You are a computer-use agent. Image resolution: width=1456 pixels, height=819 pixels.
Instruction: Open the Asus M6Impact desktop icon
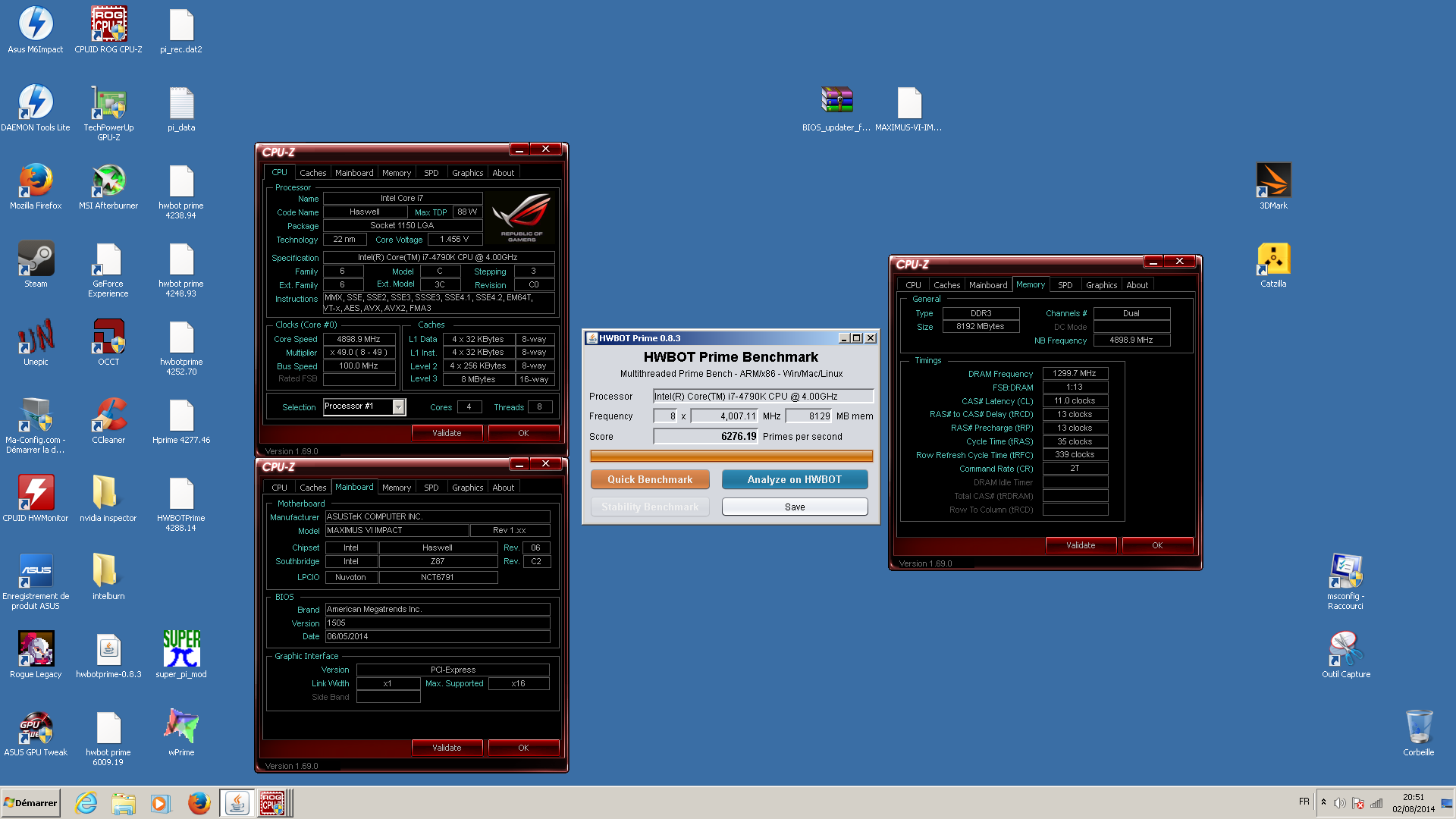pos(36,30)
